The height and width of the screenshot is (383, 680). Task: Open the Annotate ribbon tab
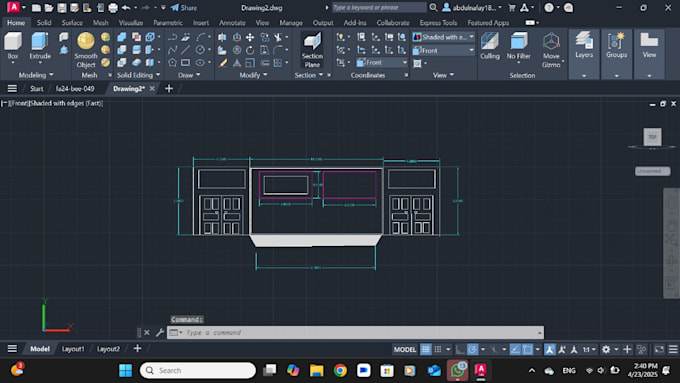point(232,23)
